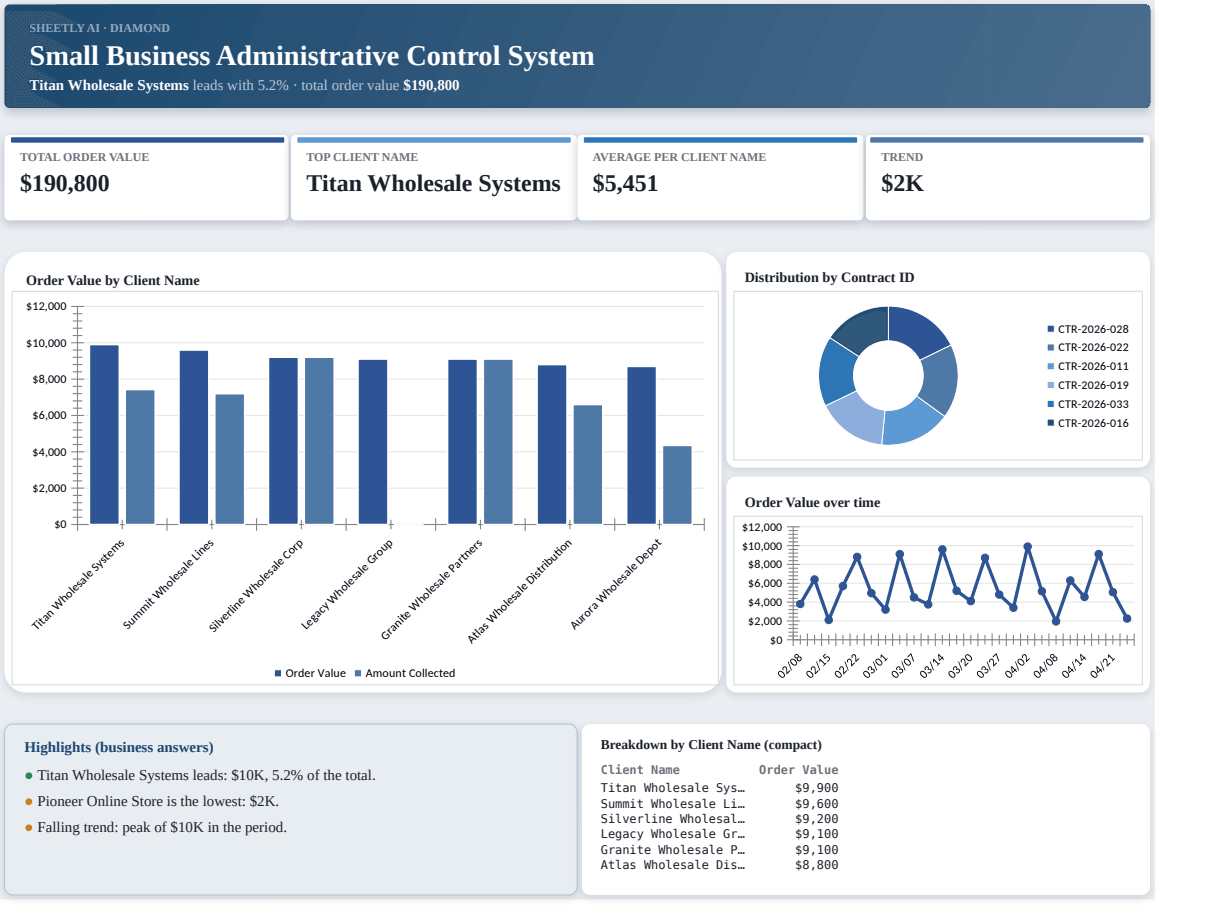The image size is (1227, 922).
Task: Click the dashboard title Small Business Administrative Control System
Action: click(312, 56)
